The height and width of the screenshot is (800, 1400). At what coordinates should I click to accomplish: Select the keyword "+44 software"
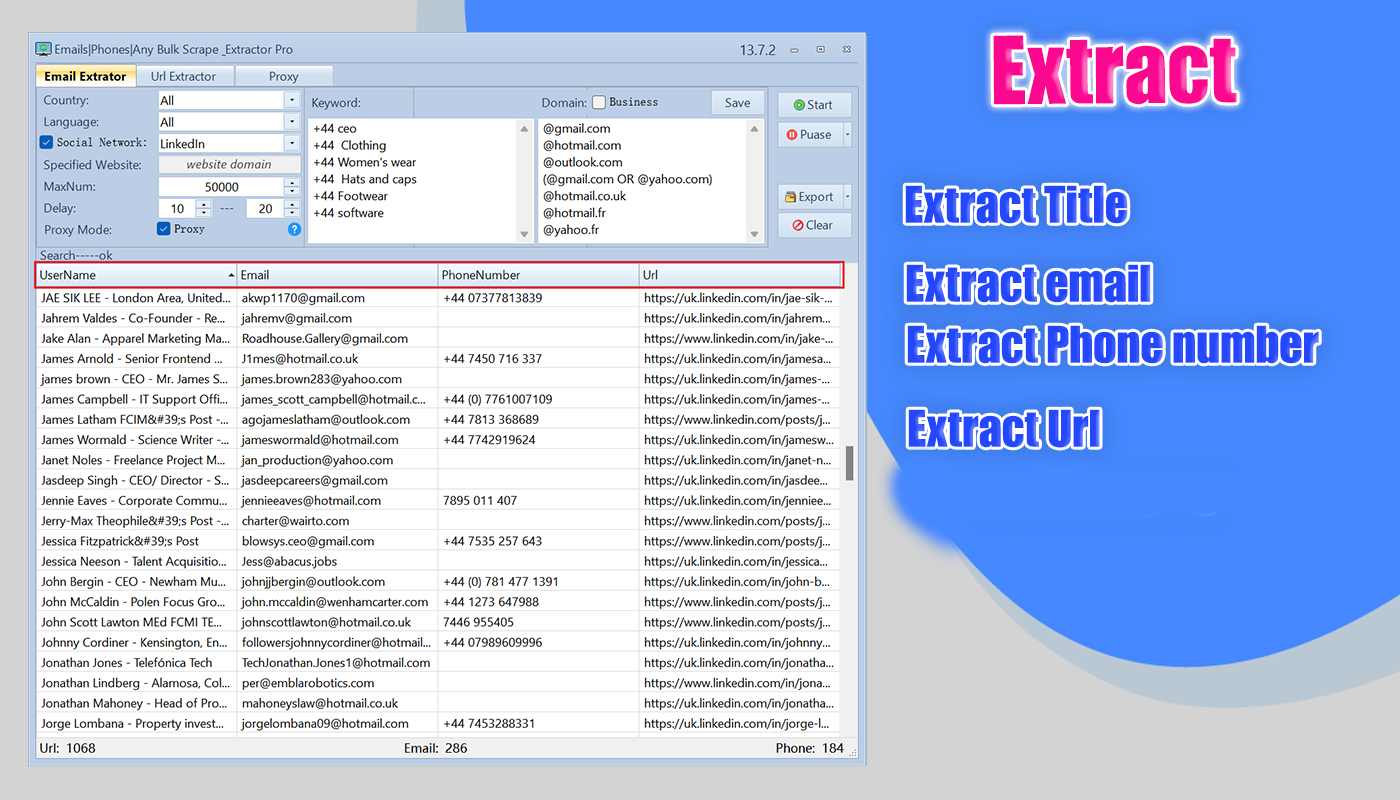pos(349,214)
